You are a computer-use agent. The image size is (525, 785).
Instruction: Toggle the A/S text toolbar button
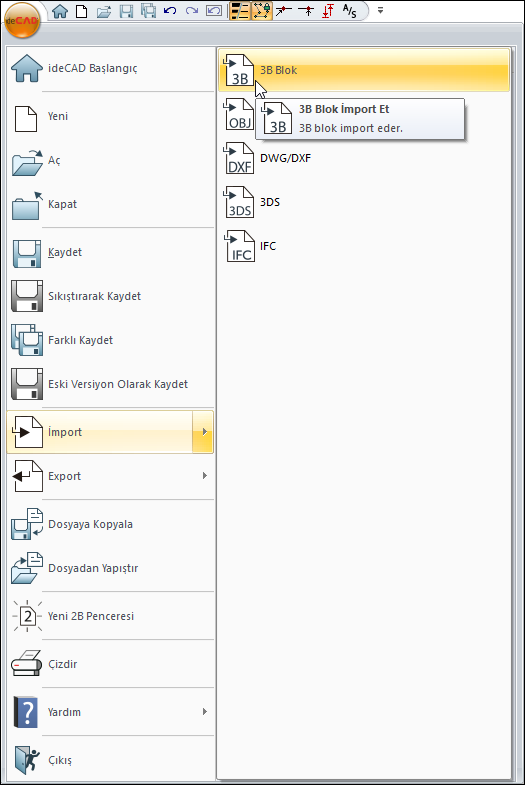tap(349, 11)
